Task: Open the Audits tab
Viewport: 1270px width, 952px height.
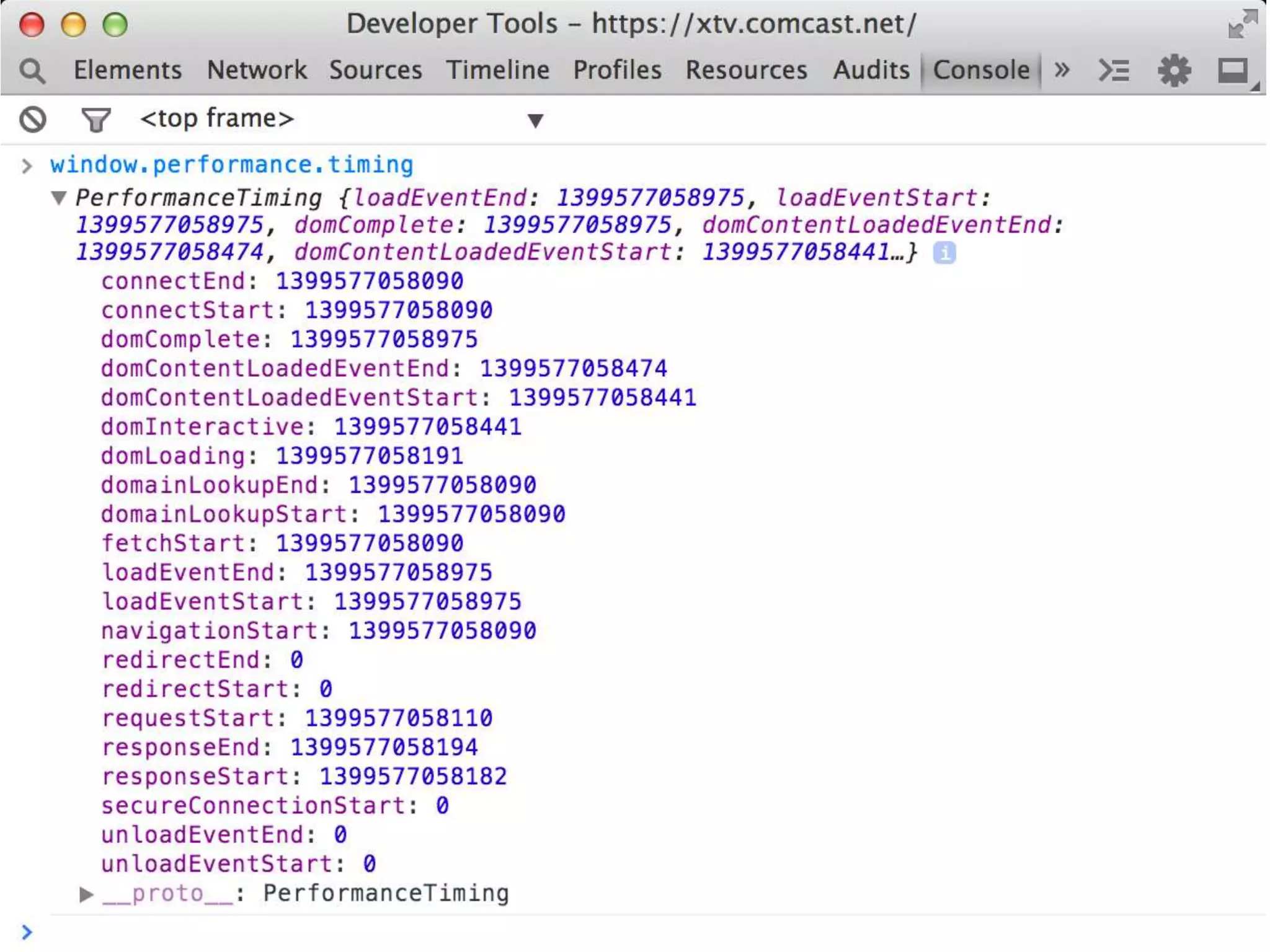Action: coord(871,70)
